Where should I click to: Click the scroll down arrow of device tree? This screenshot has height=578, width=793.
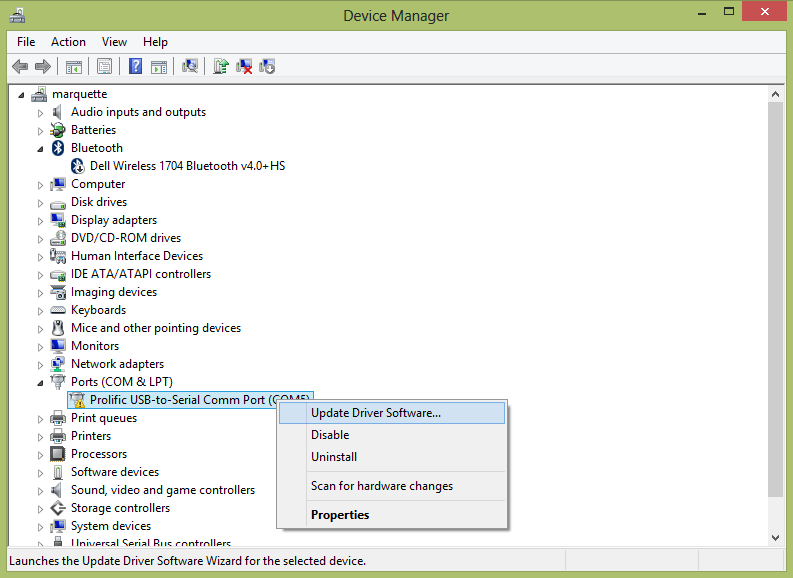point(775,538)
